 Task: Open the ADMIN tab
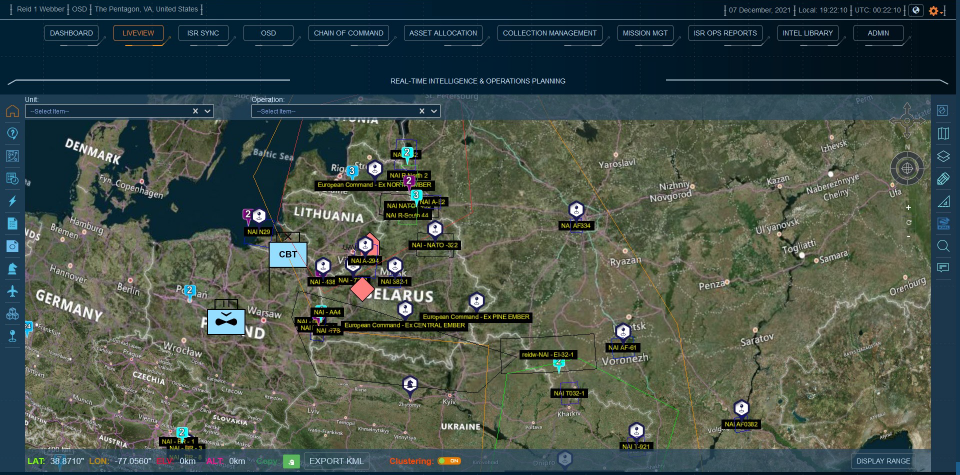click(878, 33)
